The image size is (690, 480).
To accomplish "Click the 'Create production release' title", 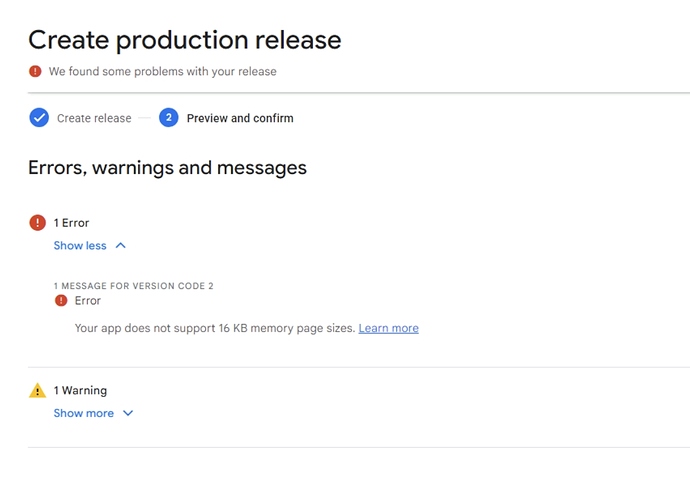I will tap(184, 40).
